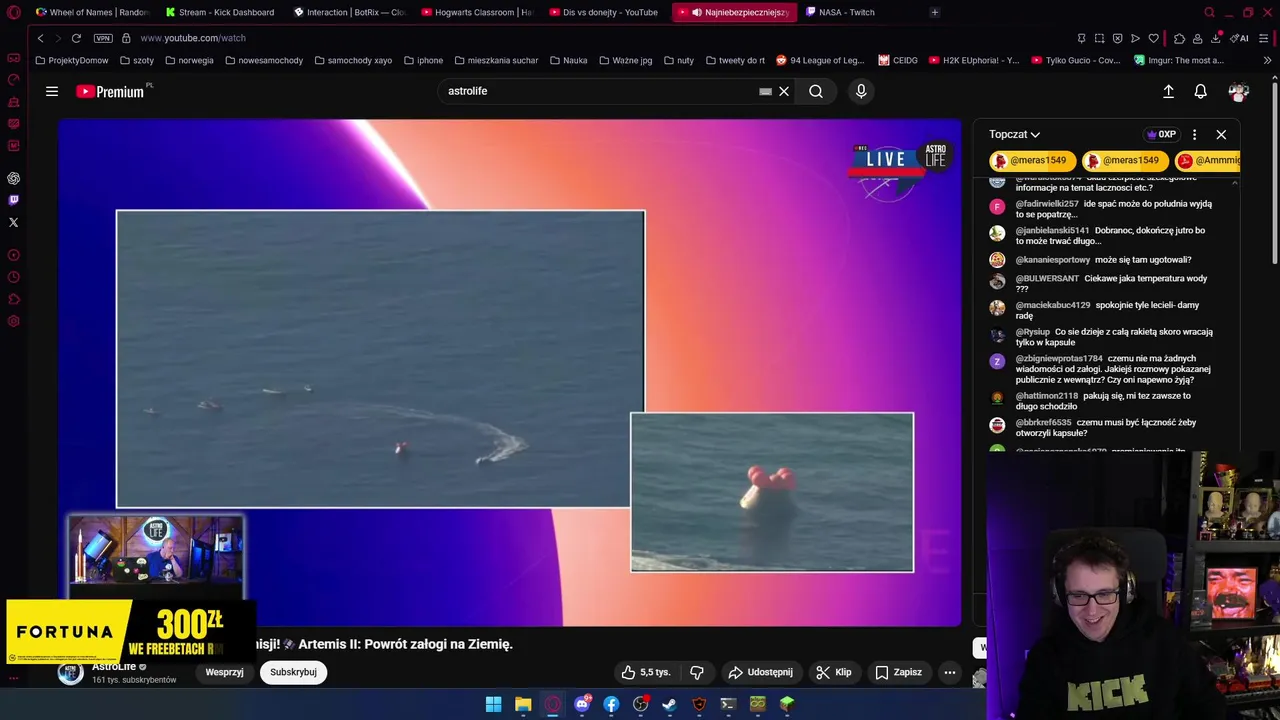1280x720 pixels.
Task: Open Easy Setup sliders icon
Action: point(1264,38)
